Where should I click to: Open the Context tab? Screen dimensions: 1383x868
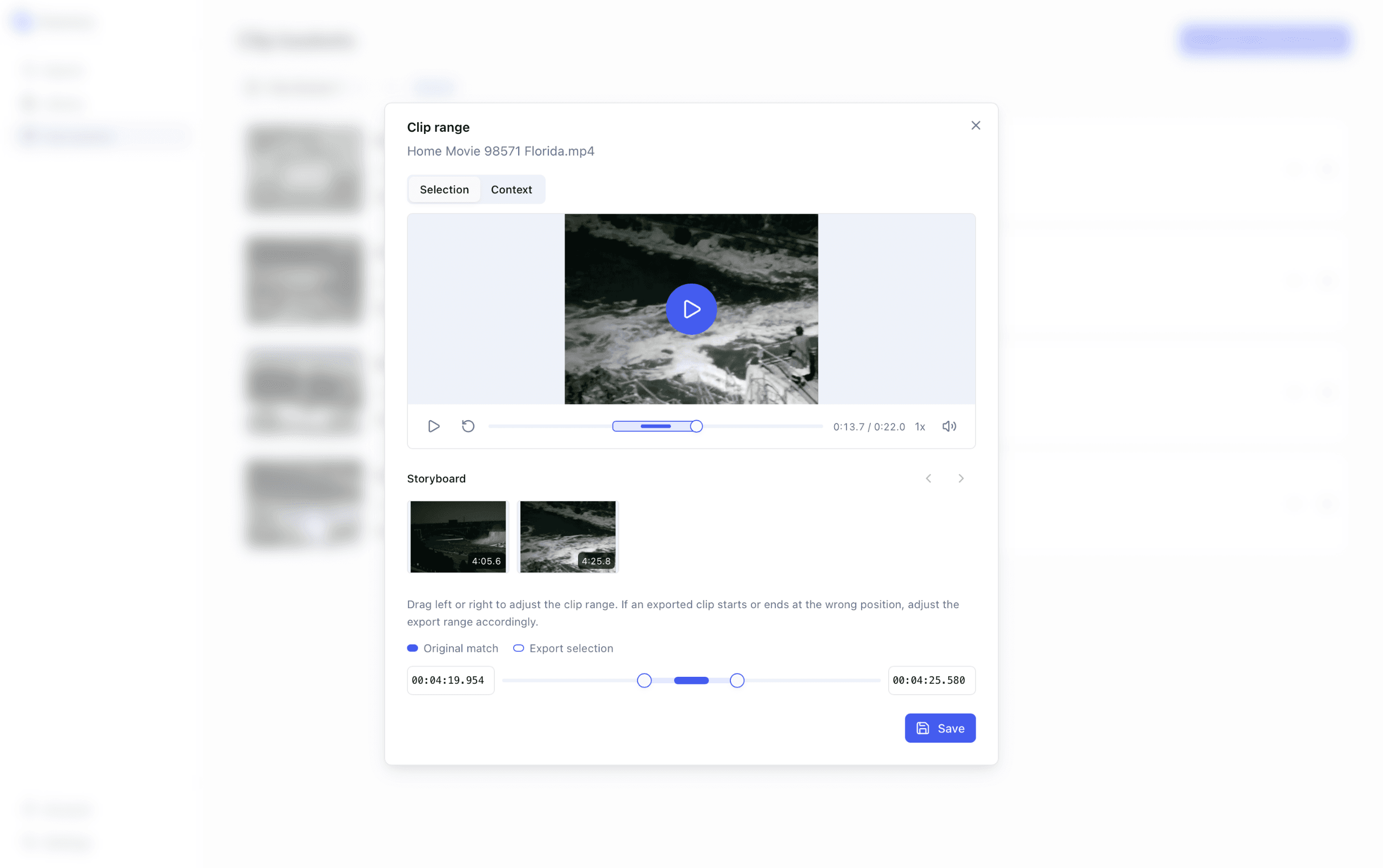pyautogui.click(x=511, y=190)
